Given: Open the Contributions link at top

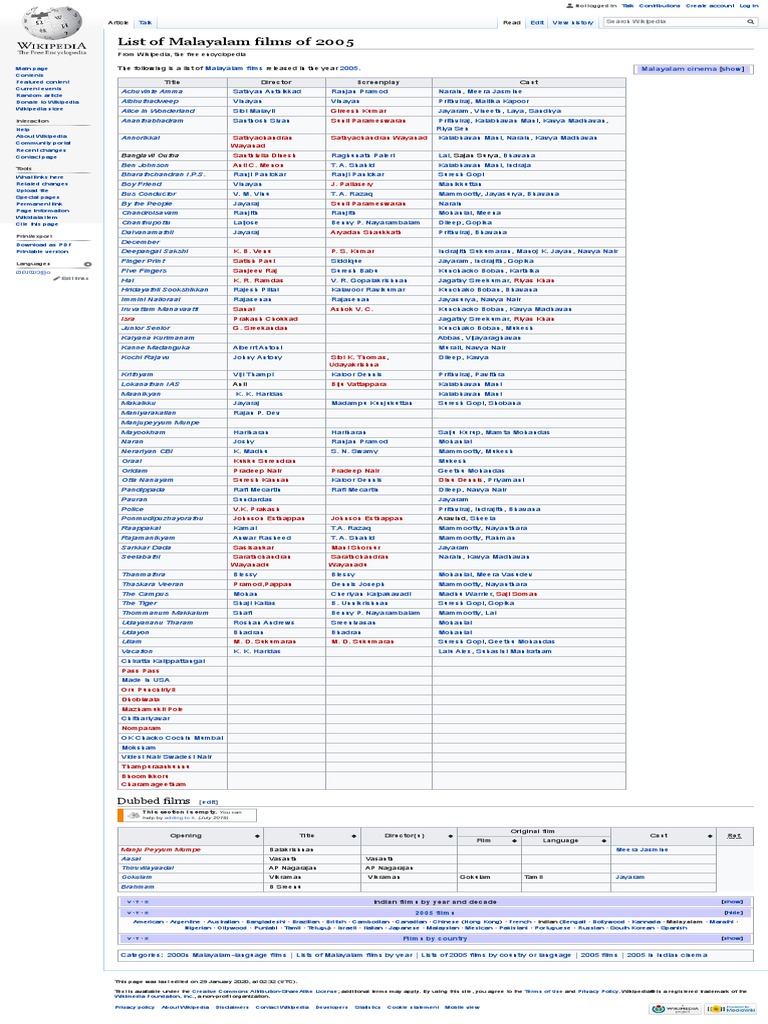Looking at the screenshot, I should (660, 6).
